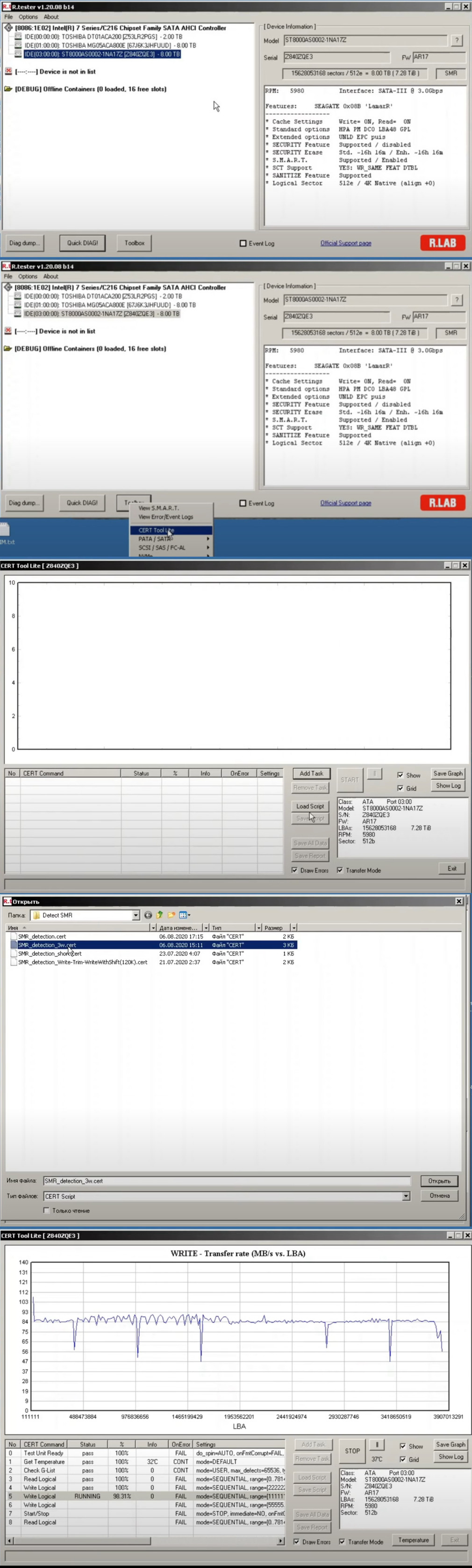This screenshot has width=472, height=1568.
Task: Click the Открыть button
Action: pyautogui.click(x=439, y=1181)
